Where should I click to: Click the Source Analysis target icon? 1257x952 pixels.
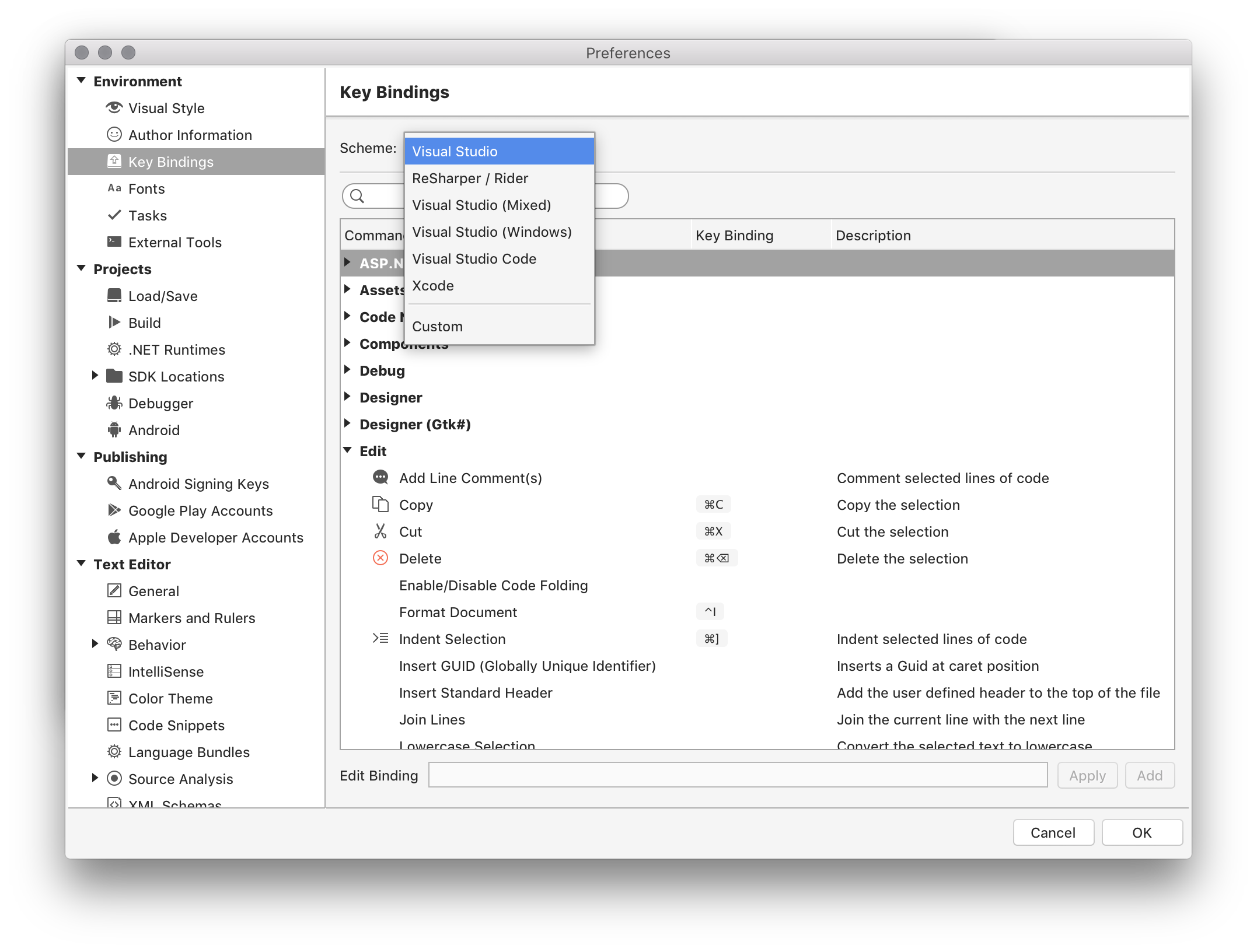tap(114, 779)
